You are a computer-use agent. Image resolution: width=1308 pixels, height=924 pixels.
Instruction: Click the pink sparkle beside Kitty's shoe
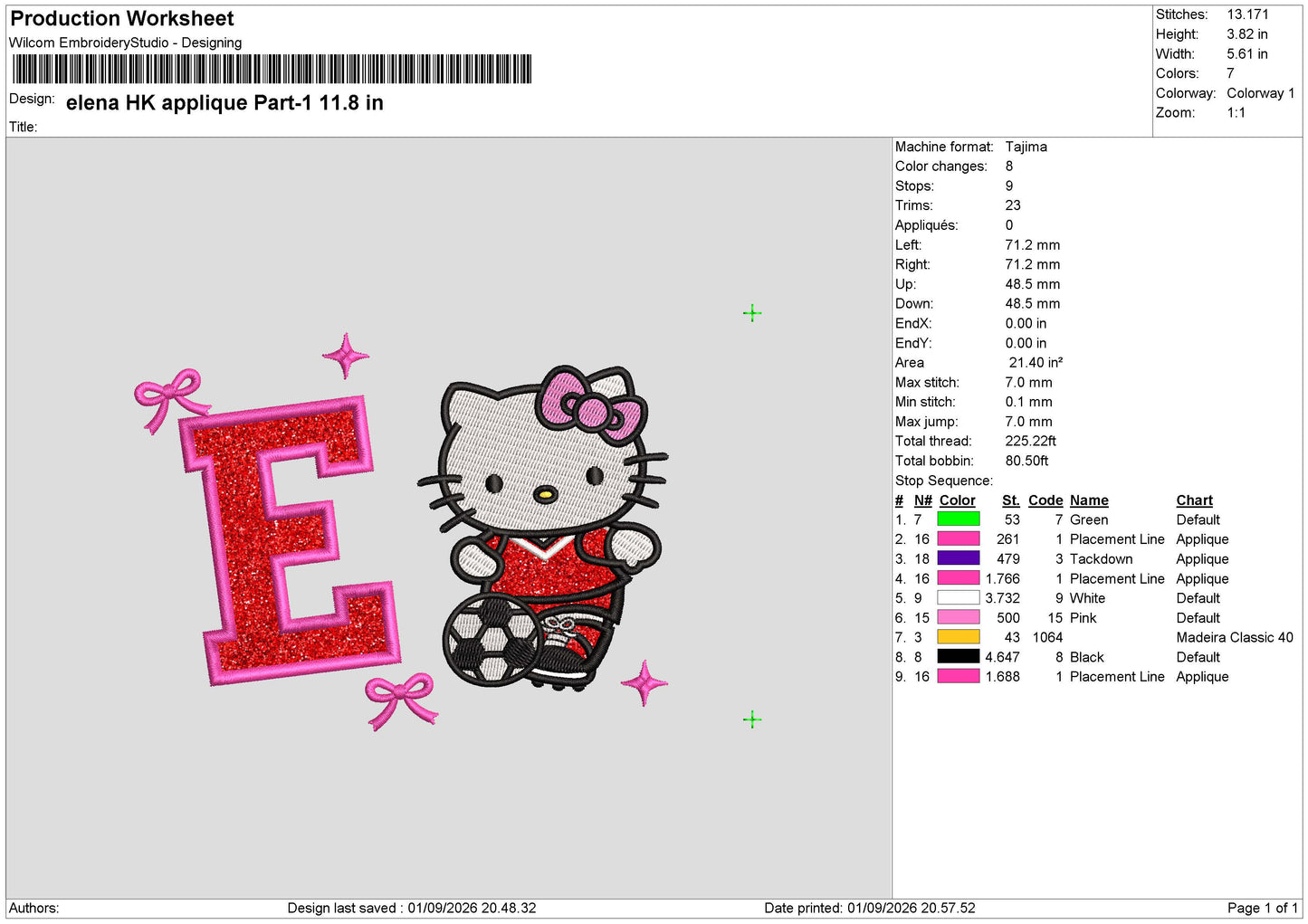click(644, 683)
